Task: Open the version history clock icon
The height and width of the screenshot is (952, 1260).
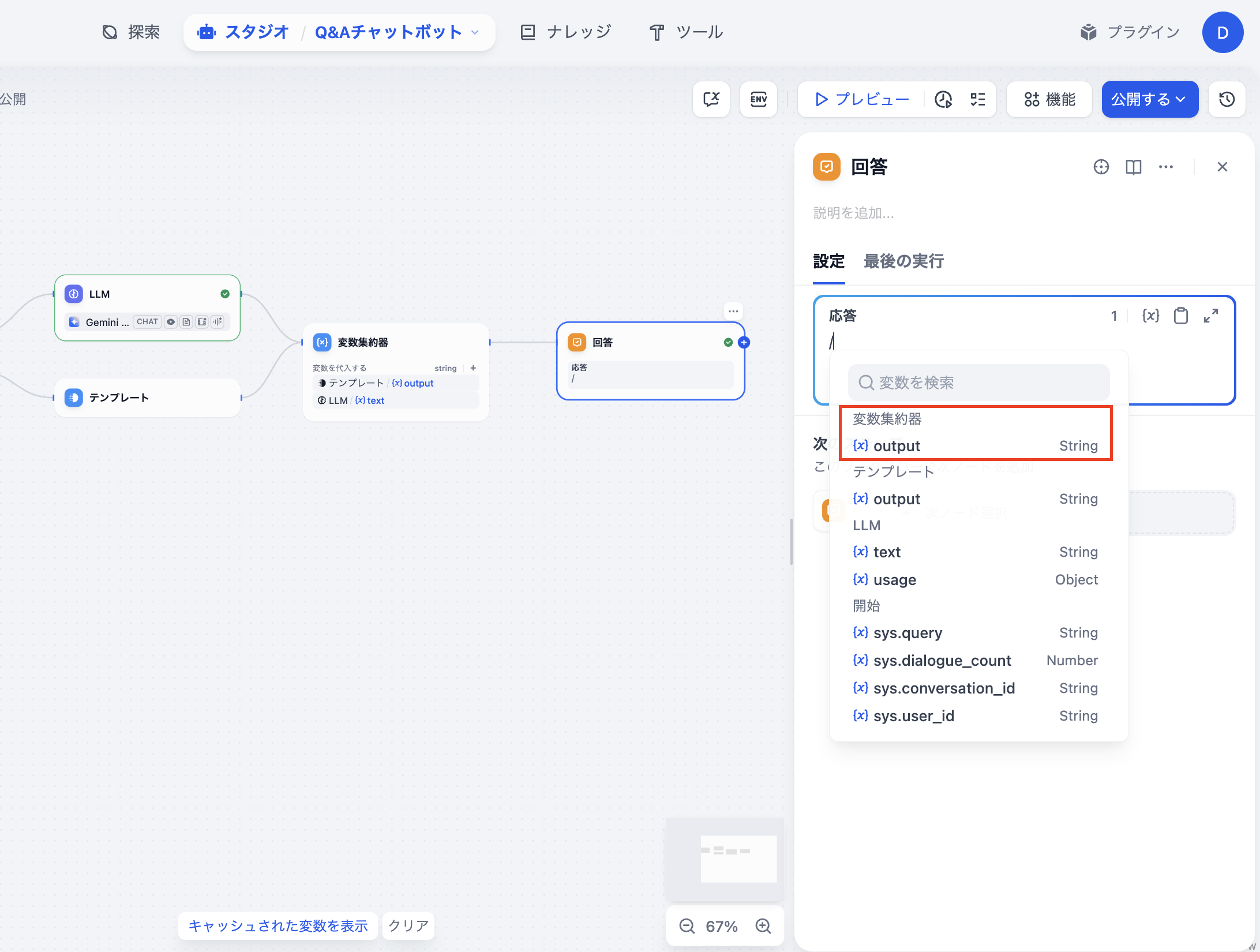Action: pos(1227,99)
